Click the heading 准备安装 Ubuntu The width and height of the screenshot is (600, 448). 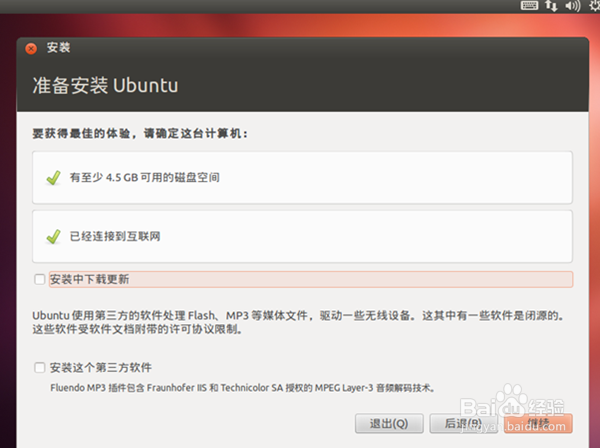pos(105,85)
